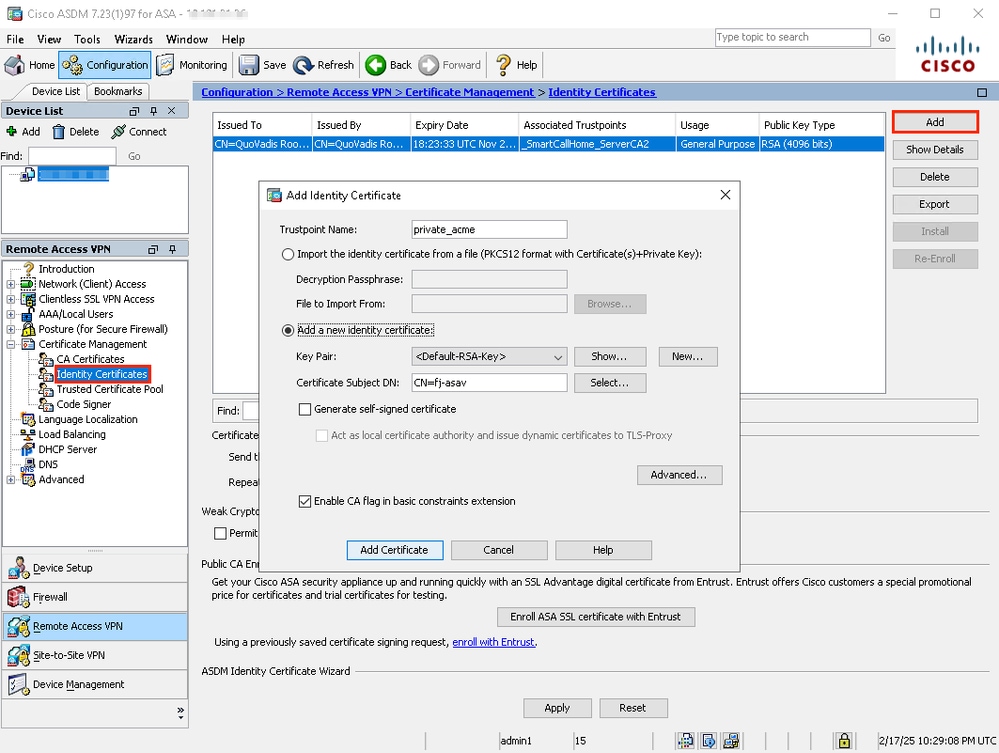This screenshot has width=999, height=753.
Task: Open the Device Management section
Action: pos(95,684)
